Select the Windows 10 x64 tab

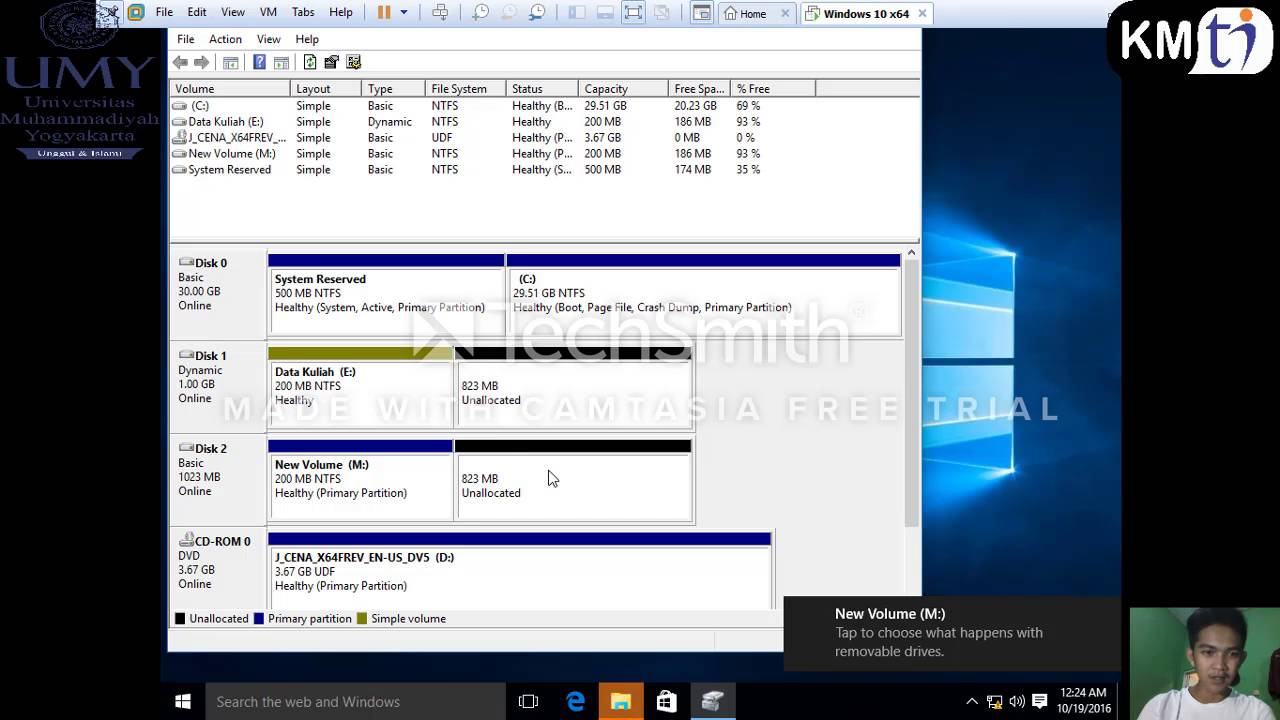pyautogui.click(x=866, y=14)
